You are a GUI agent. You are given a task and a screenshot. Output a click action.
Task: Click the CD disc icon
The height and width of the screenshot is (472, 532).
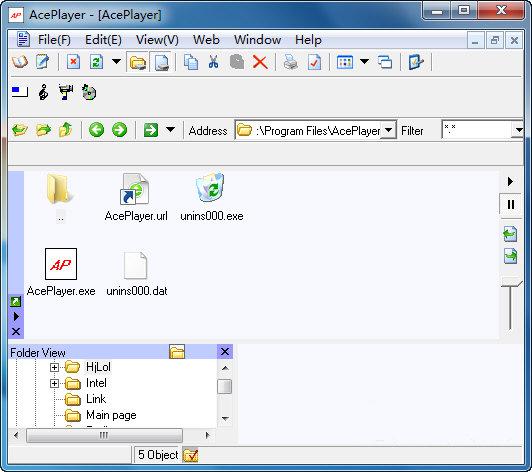(89, 92)
